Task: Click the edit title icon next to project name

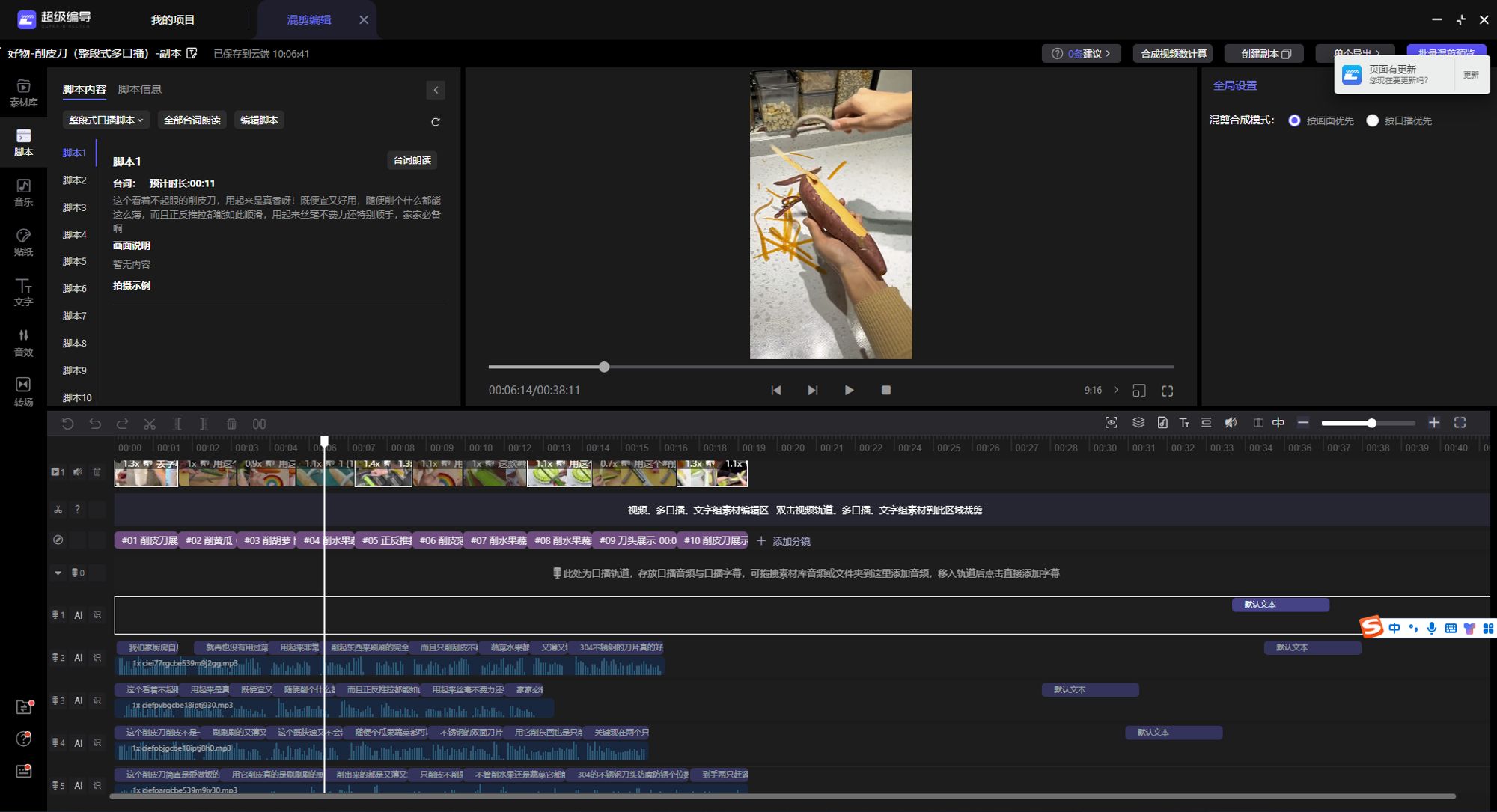Action: click(x=192, y=53)
